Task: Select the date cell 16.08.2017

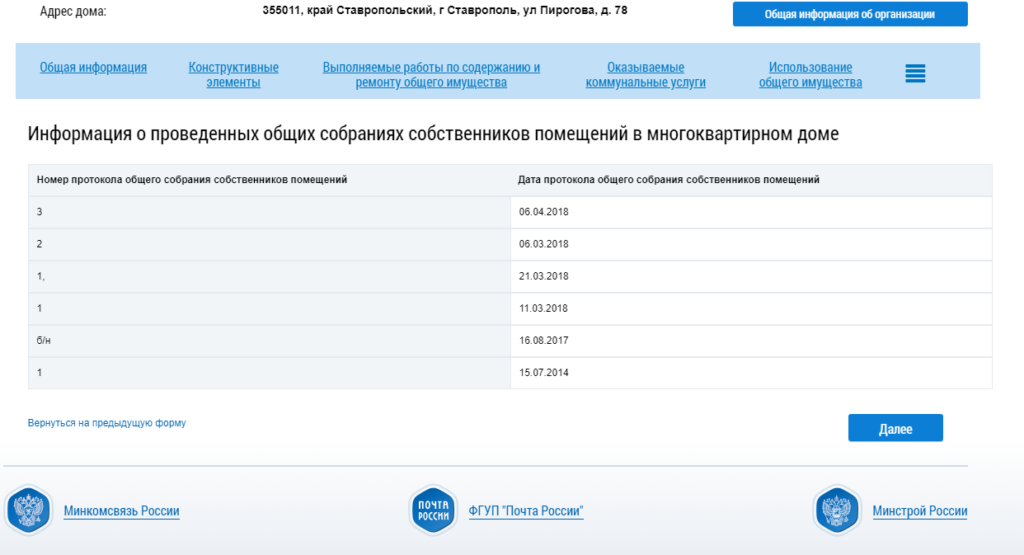Action: (751, 340)
